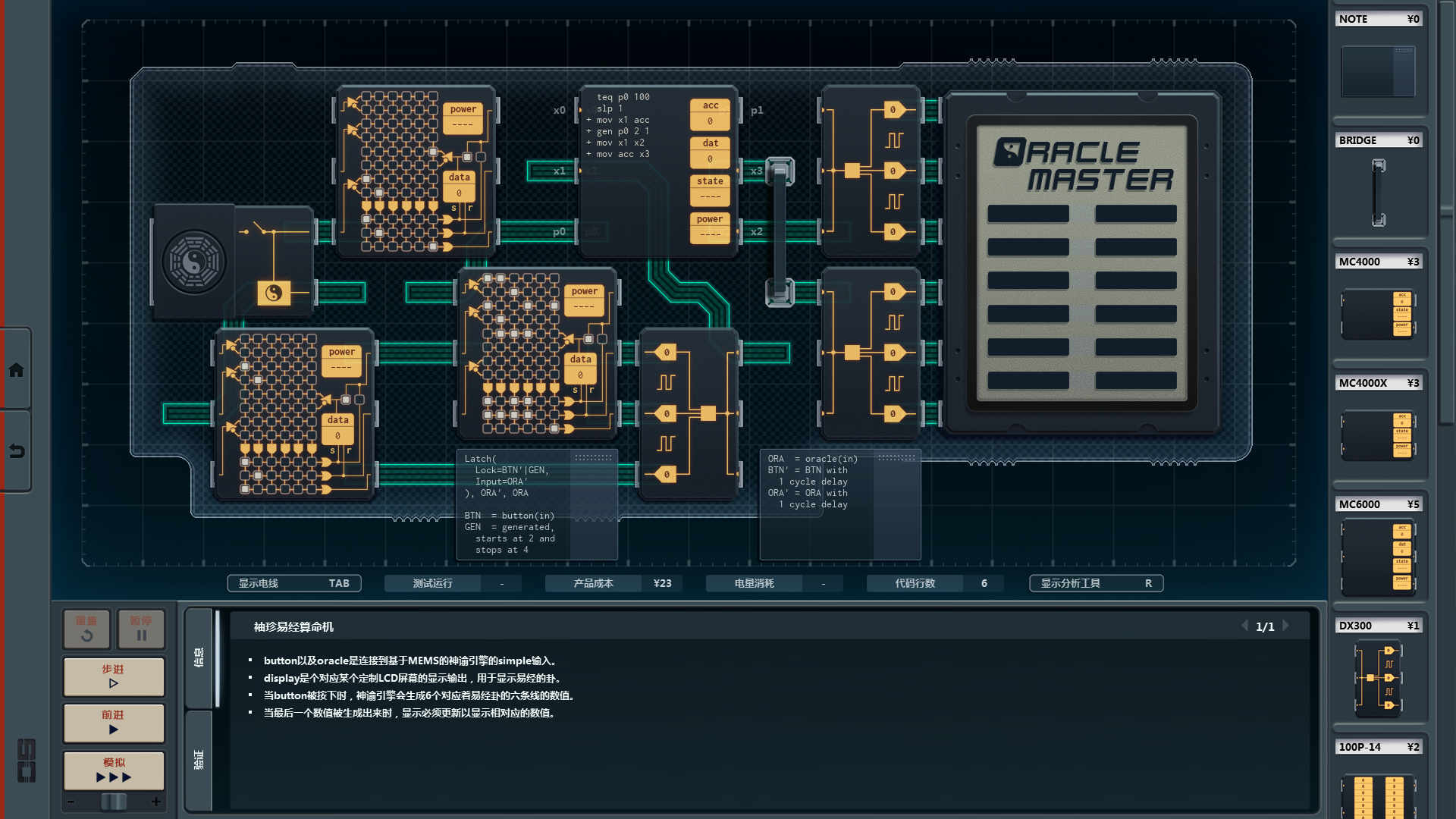Select the MC4000 microcontroller part
1456x819 pixels.
pyautogui.click(x=1378, y=313)
